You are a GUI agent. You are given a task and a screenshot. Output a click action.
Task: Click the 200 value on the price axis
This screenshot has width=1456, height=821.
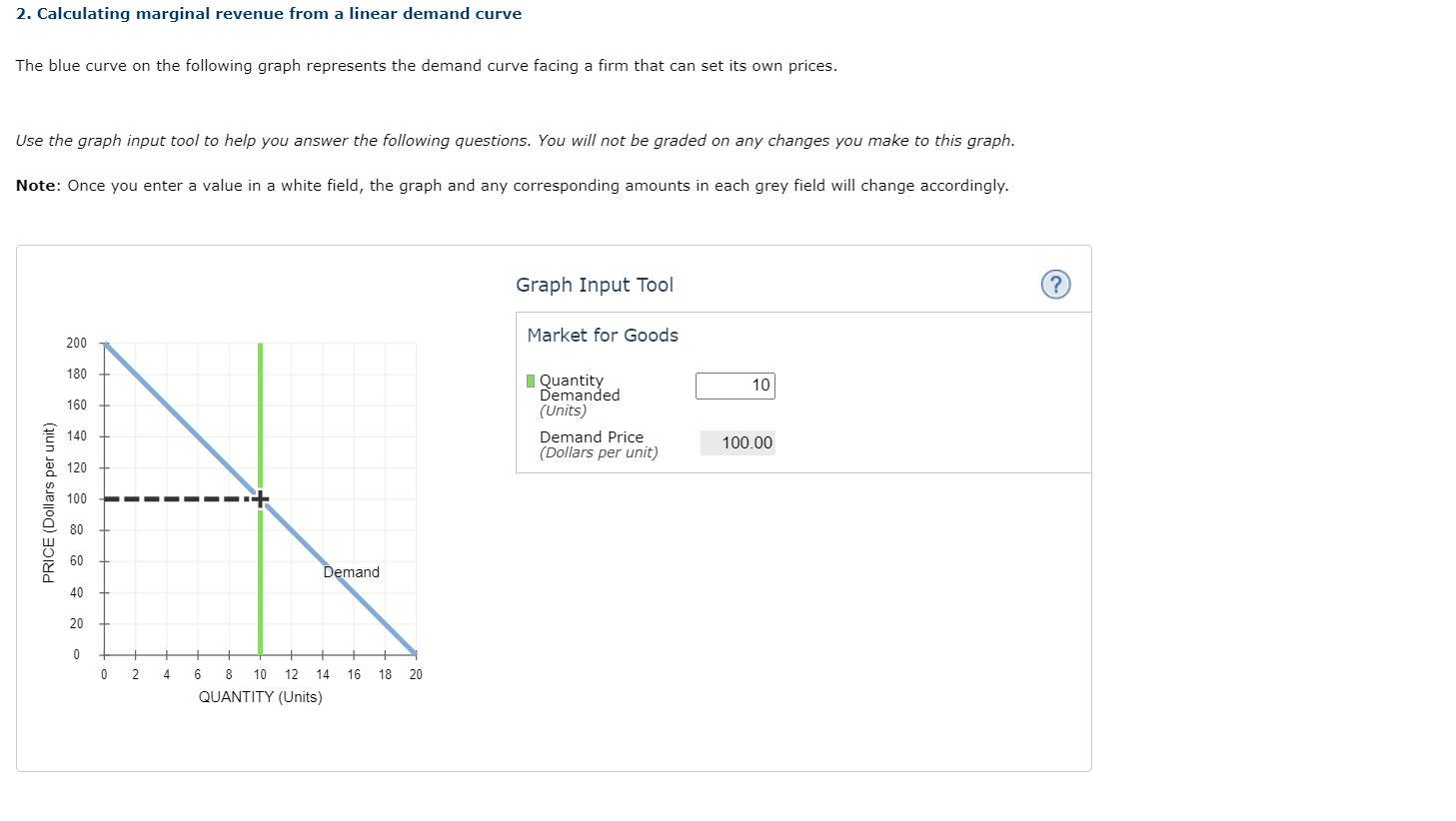pos(75,343)
